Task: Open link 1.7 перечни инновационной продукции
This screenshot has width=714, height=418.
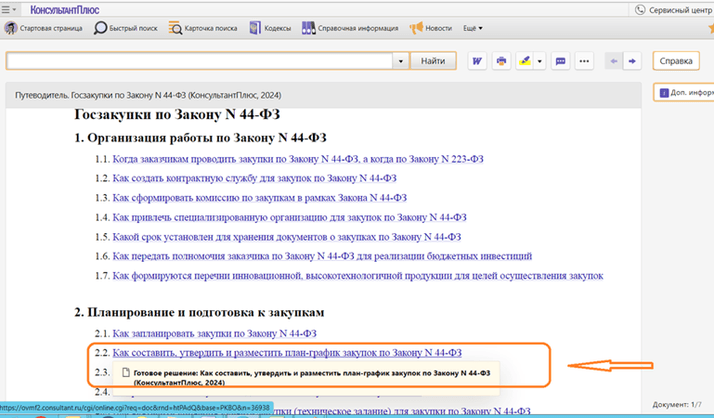Action: coord(358,275)
